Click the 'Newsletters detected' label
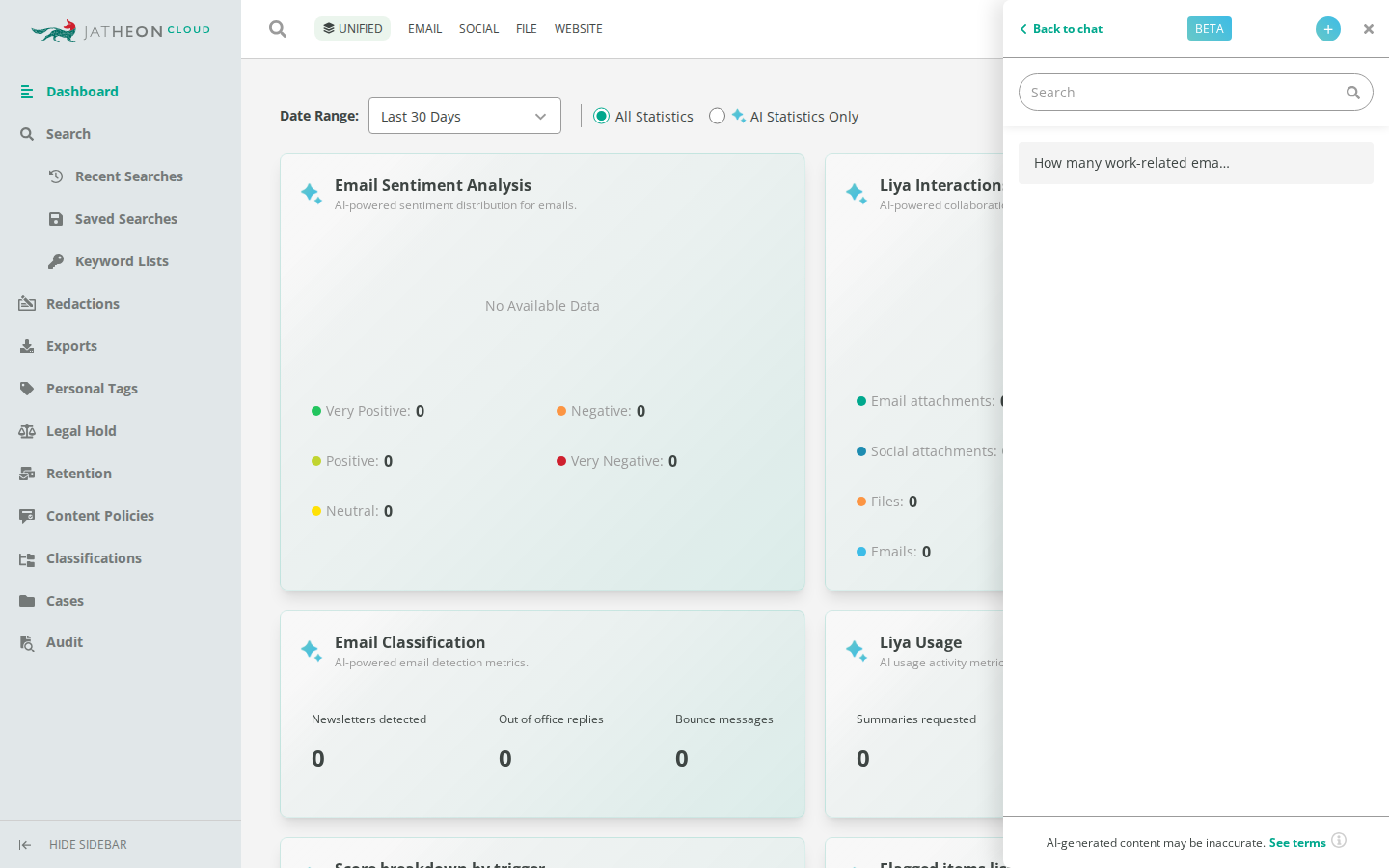Viewport: 1389px width, 868px height. pyautogui.click(x=368, y=719)
